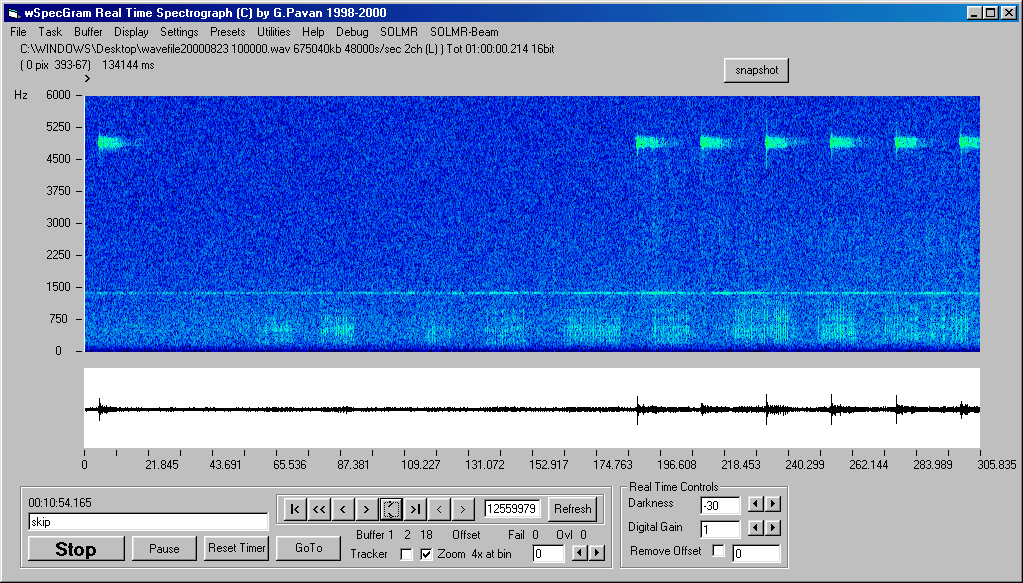Click the wSpecGram title bar icon
The width and height of the screenshot is (1023, 583).
point(14,12)
